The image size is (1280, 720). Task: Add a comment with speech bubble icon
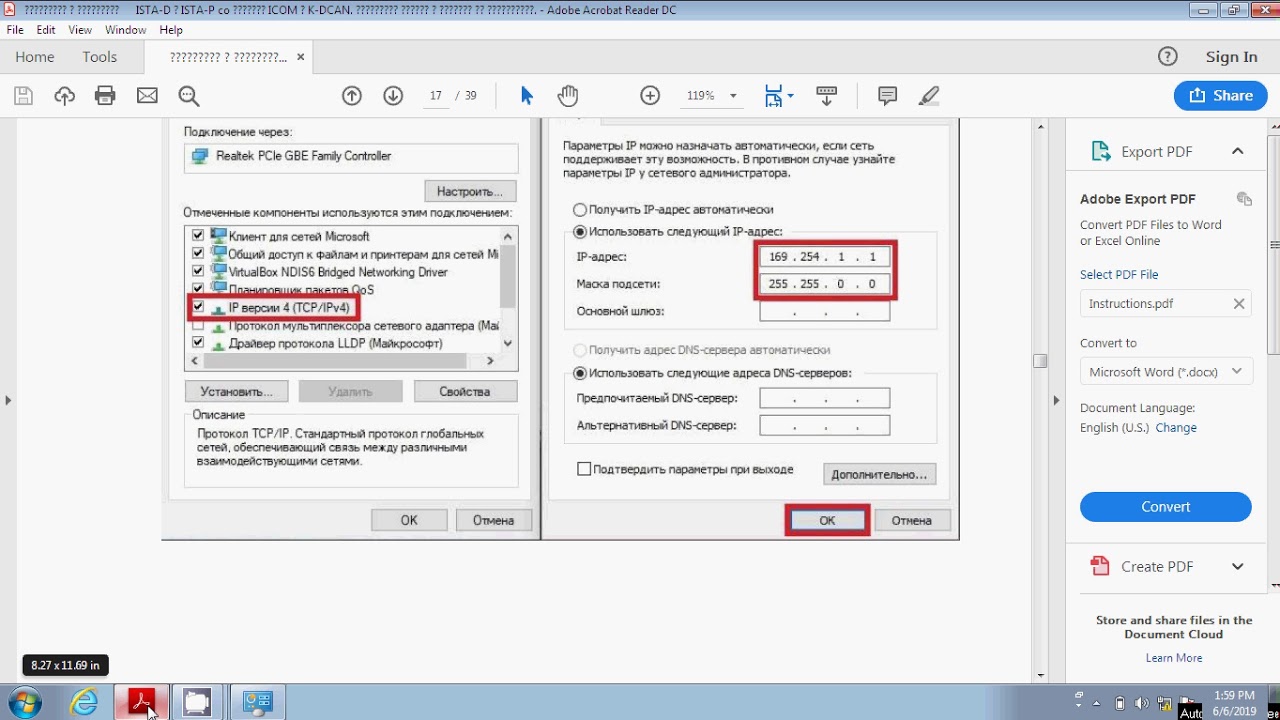pos(887,96)
